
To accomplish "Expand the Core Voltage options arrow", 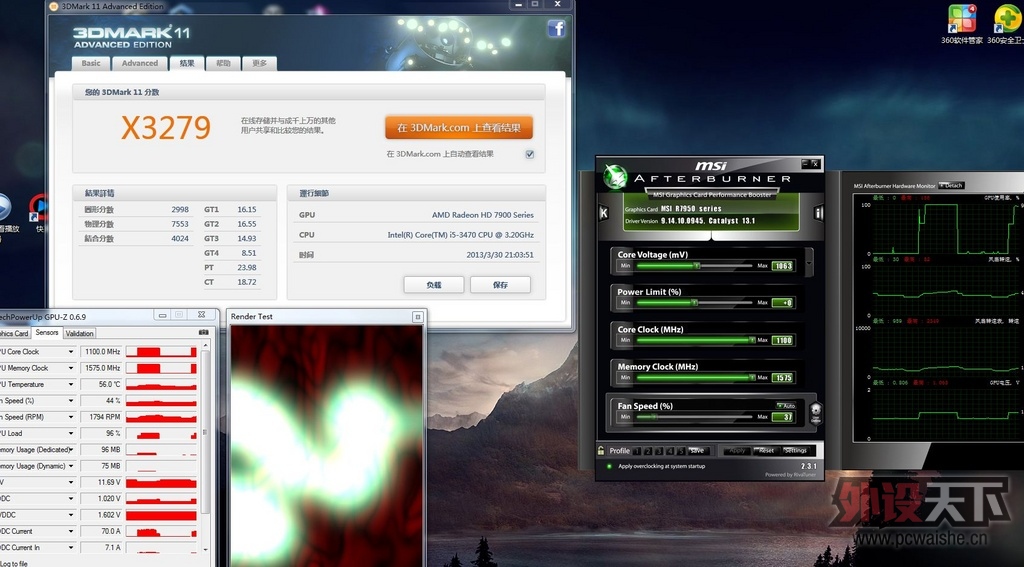I will click(x=810, y=261).
